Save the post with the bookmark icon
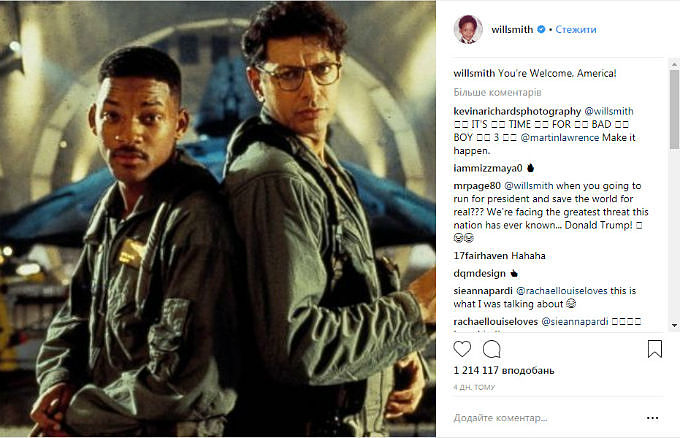Screen dimensions: 680x438 click(x=655, y=349)
